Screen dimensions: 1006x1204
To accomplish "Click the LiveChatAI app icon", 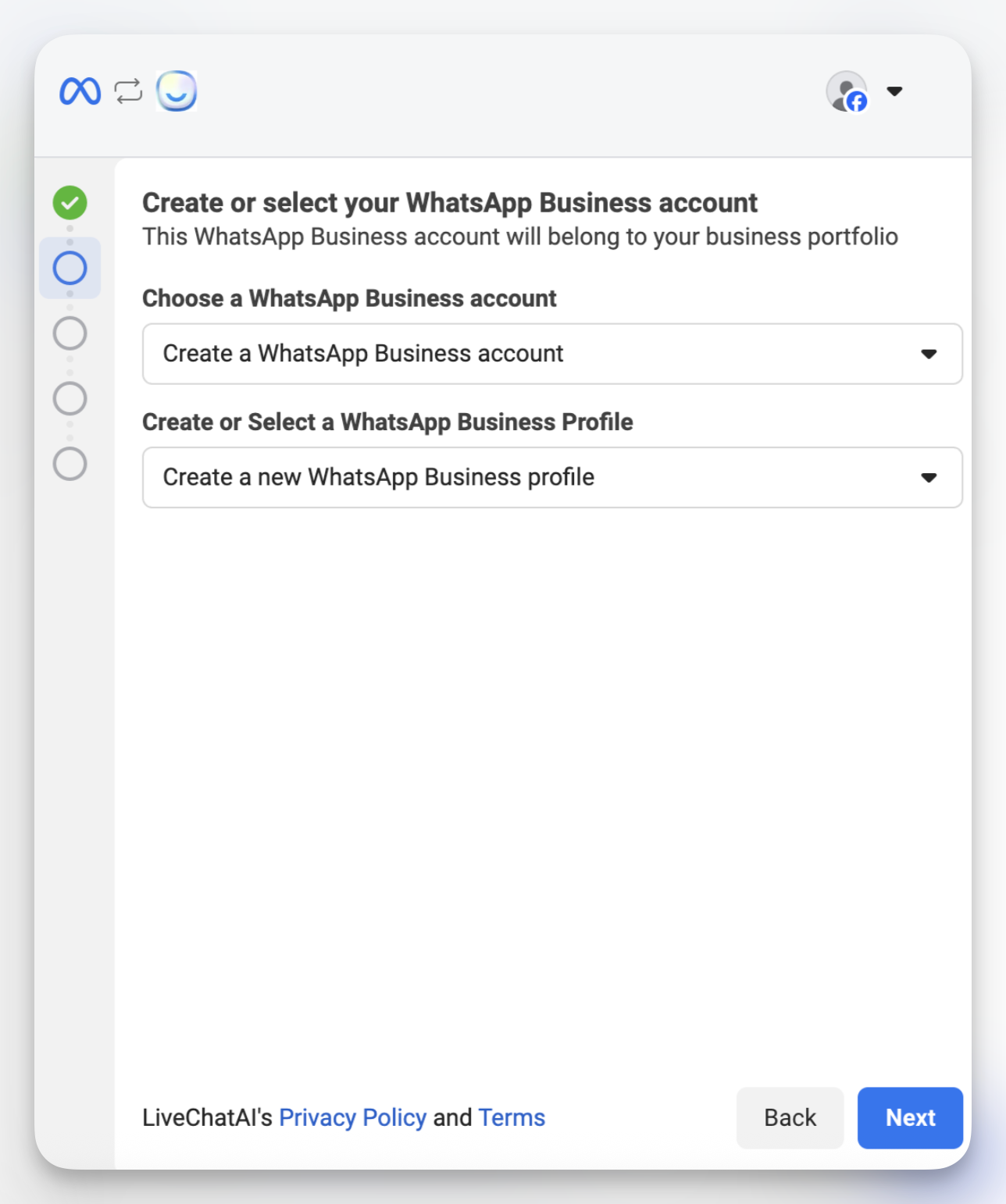I will tap(177, 91).
